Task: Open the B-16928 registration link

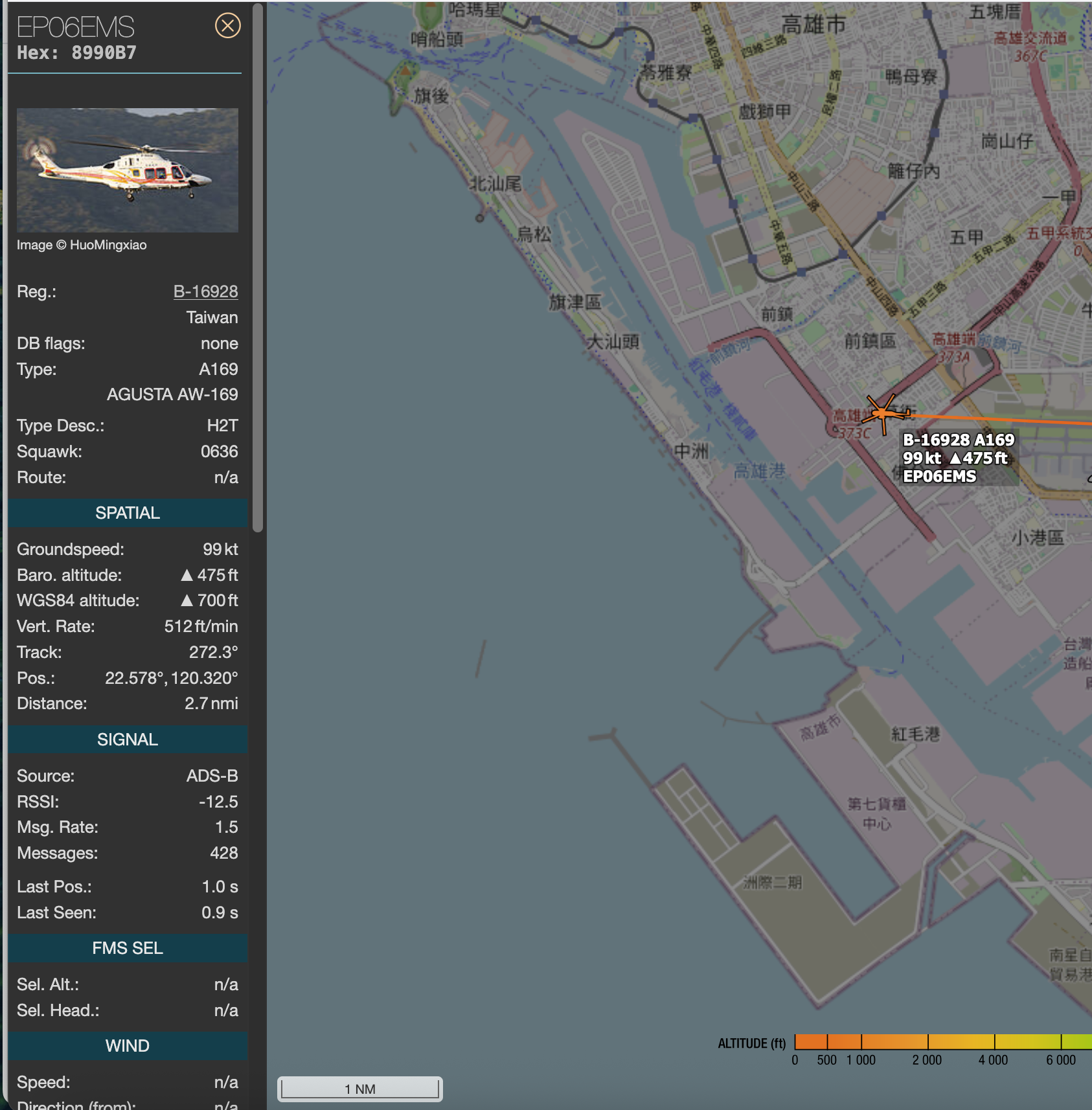Action: click(205, 291)
